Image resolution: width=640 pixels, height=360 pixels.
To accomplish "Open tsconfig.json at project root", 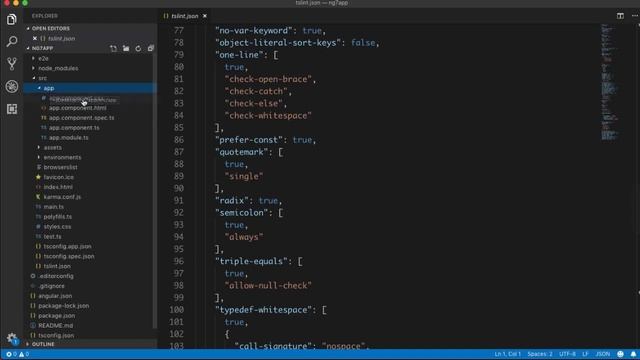I will pos(56,336).
